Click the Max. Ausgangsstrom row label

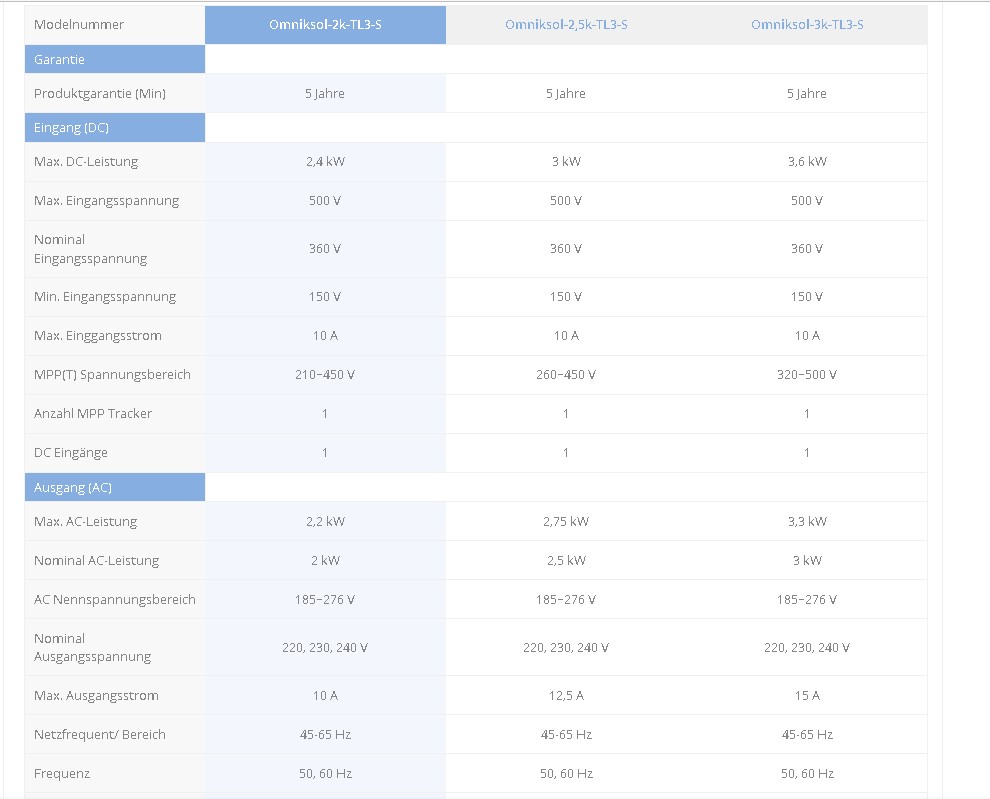[96, 696]
